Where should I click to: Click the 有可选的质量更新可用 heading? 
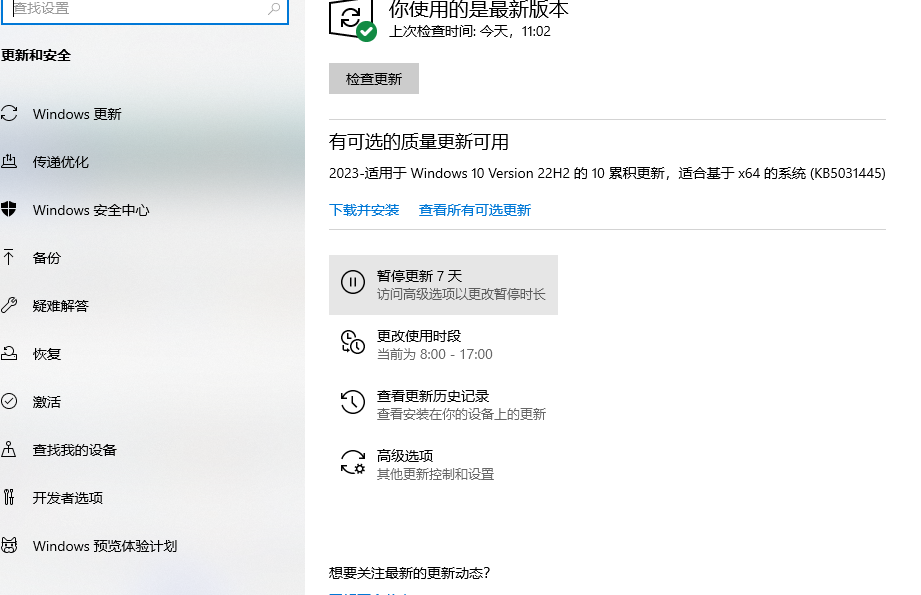coord(419,142)
